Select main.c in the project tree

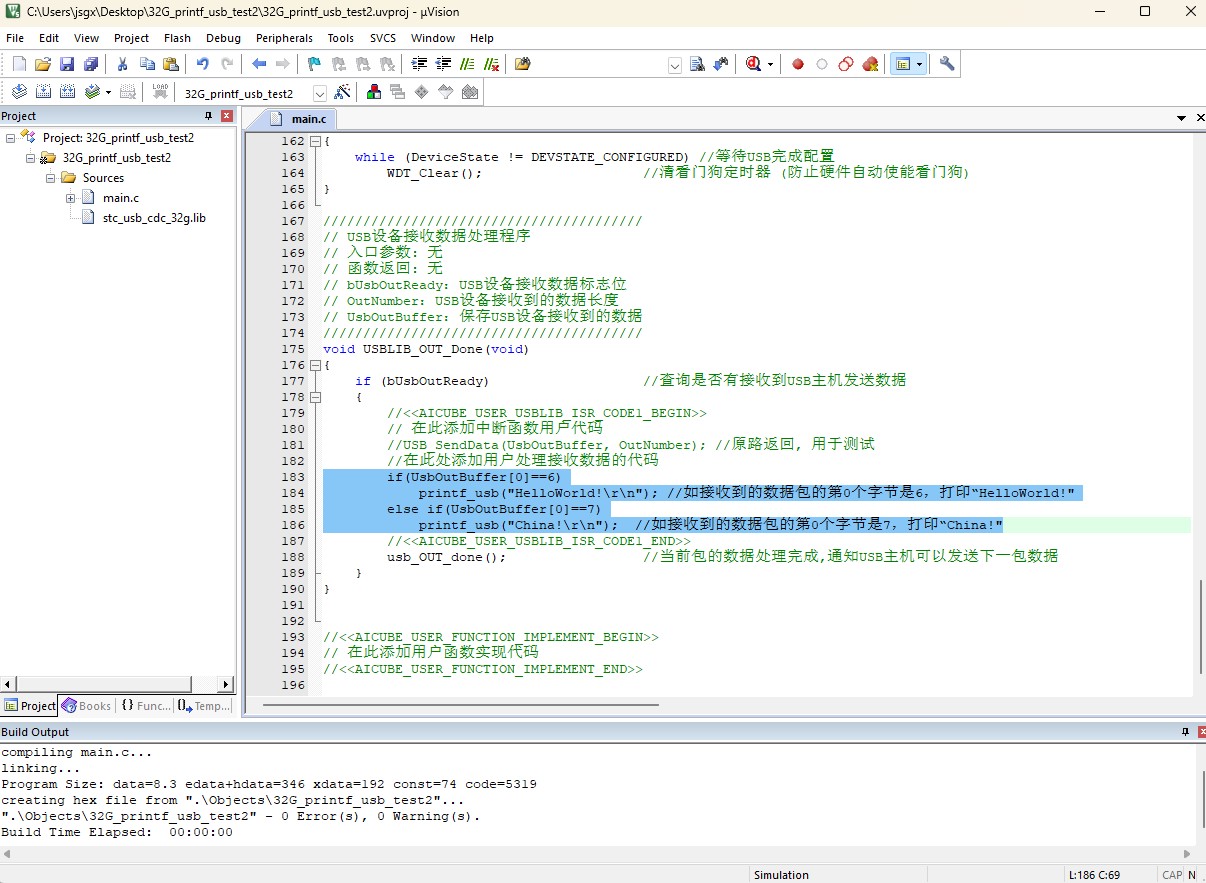click(x=121, y=198)
